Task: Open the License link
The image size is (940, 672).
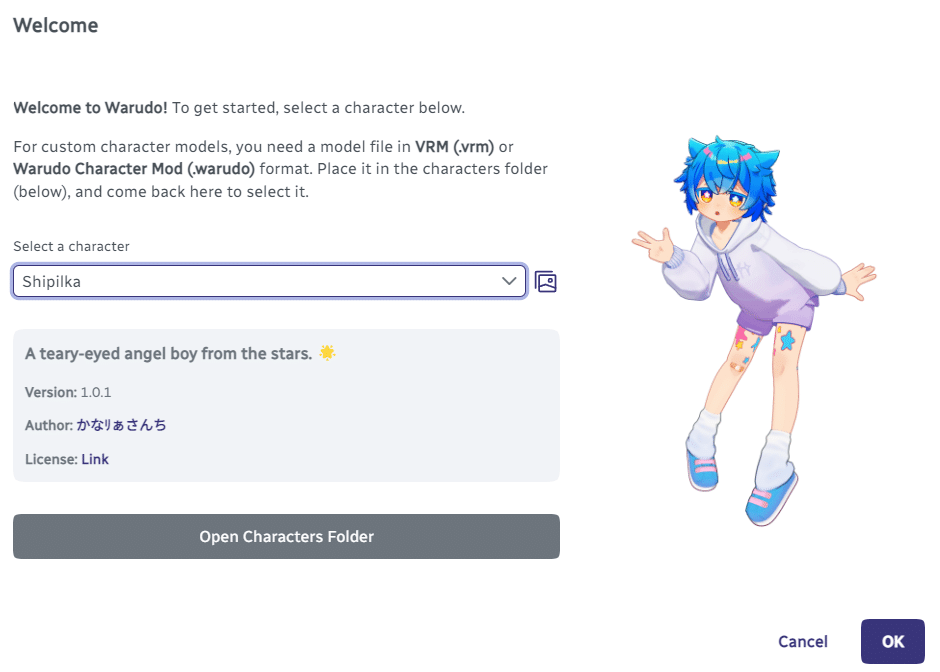Action: click(95, 459)
